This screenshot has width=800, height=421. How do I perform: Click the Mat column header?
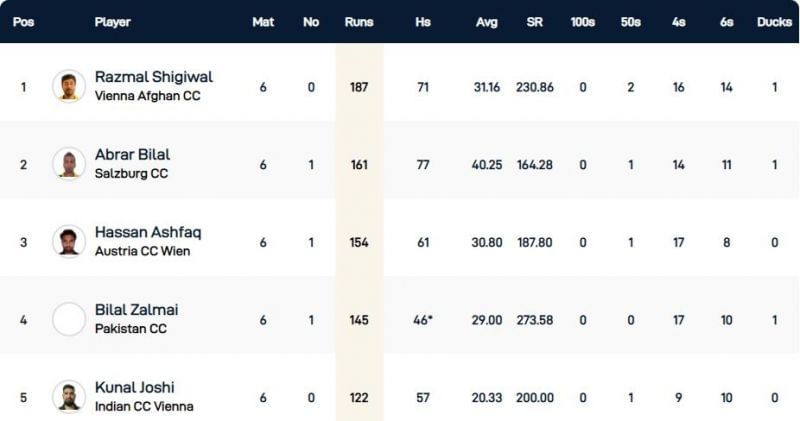point(263,22)
